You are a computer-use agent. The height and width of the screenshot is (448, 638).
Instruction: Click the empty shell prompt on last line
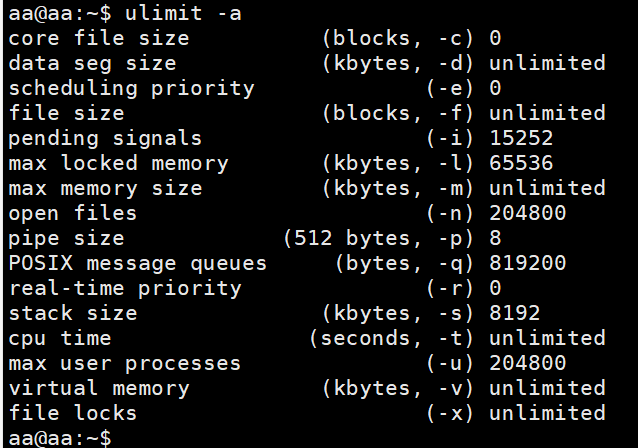click(x=60, y=438)
